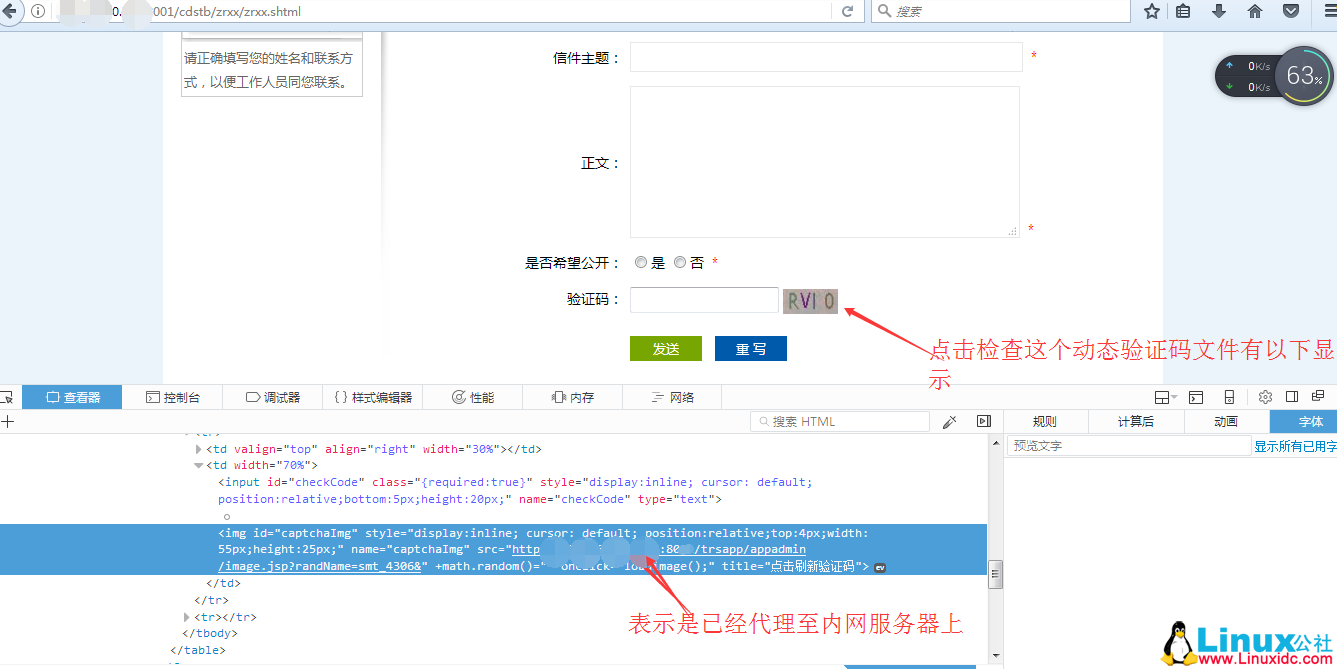Click the blue 重写 reset button
Image resolution: width=1337 pixels, height=669 pixels.
coord(751,349)
